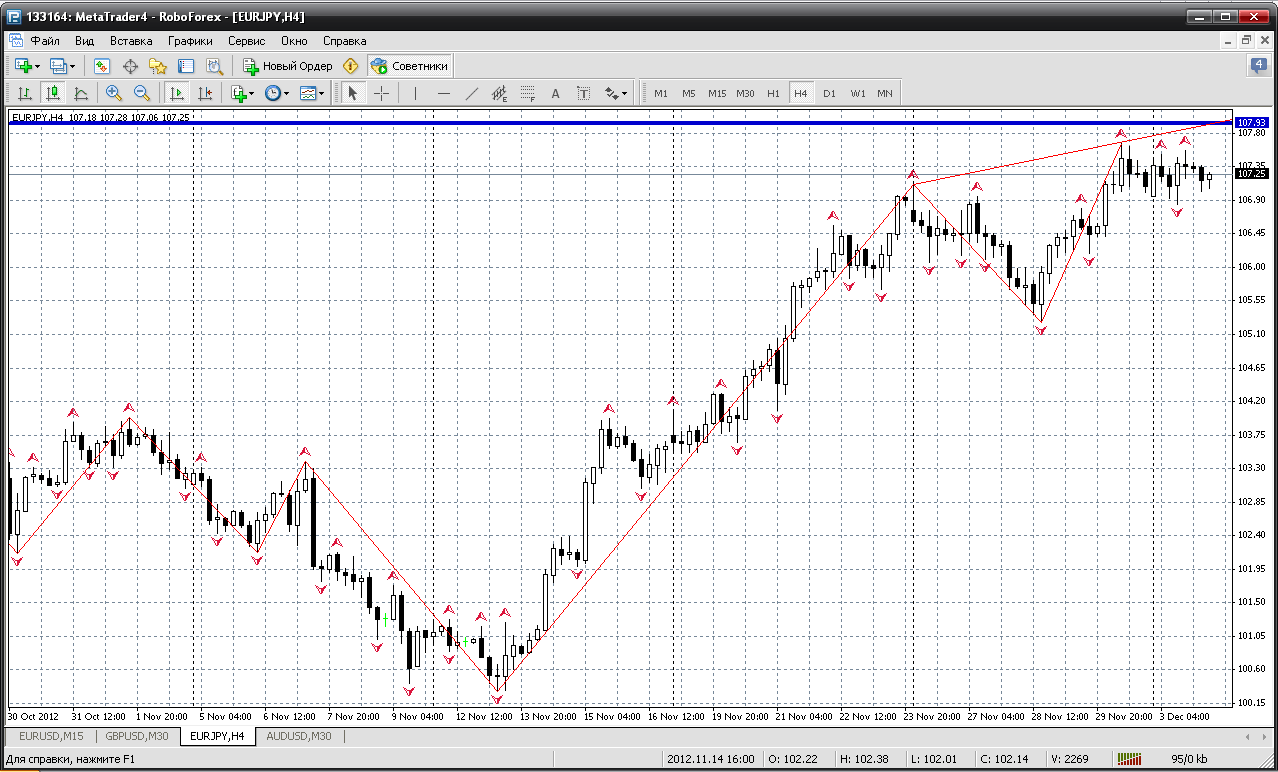Set timeframe to M5
This screenshot has height=772, width=1278.
coord(689,93)
